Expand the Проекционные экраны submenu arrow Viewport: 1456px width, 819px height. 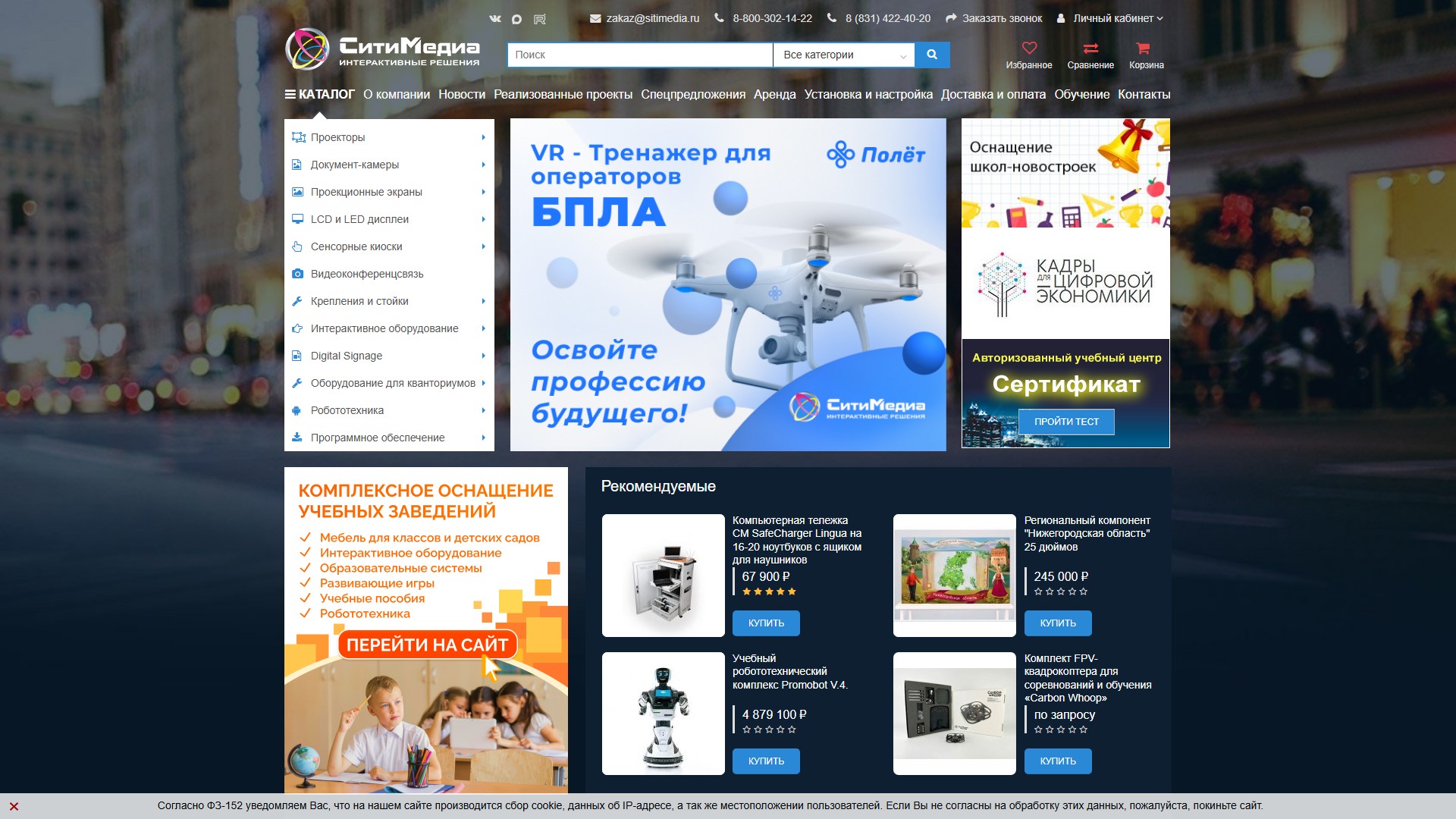tap(483, 192)
